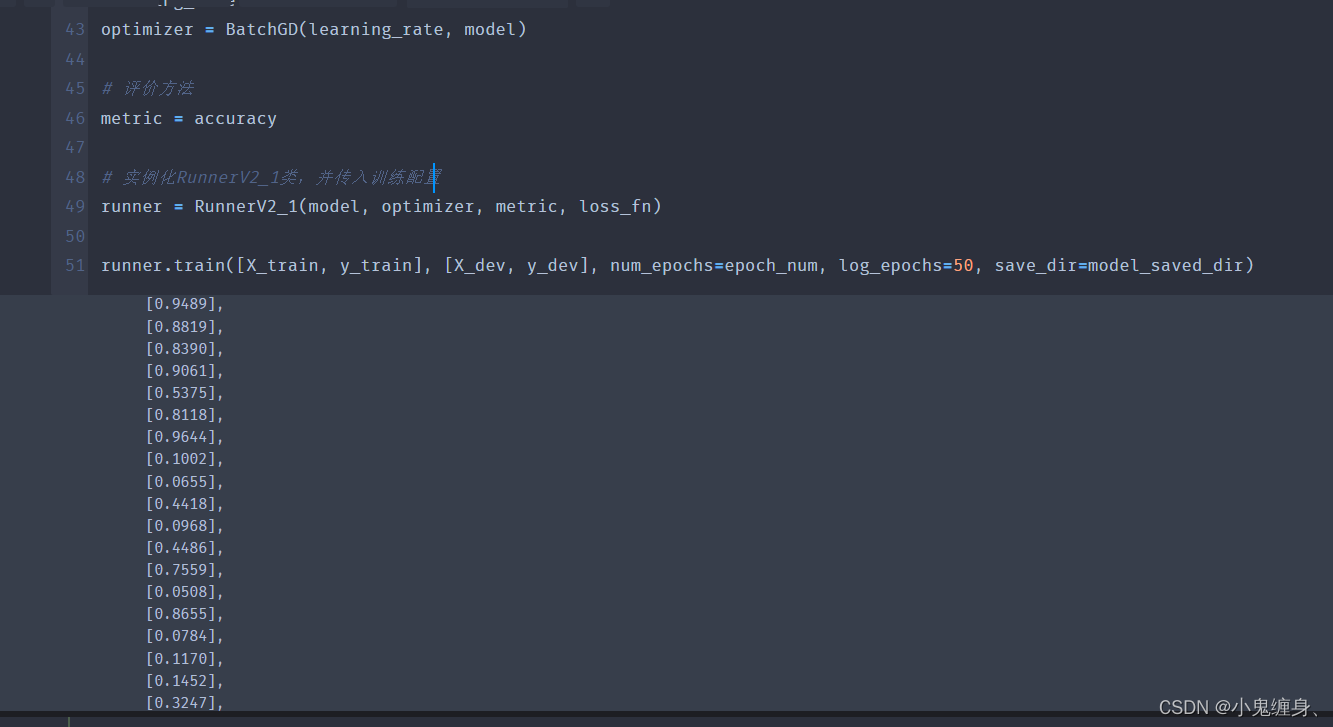Click 'metric' variable on line 46
Viewport: 1333px width, 727px height.
[132, 119]
